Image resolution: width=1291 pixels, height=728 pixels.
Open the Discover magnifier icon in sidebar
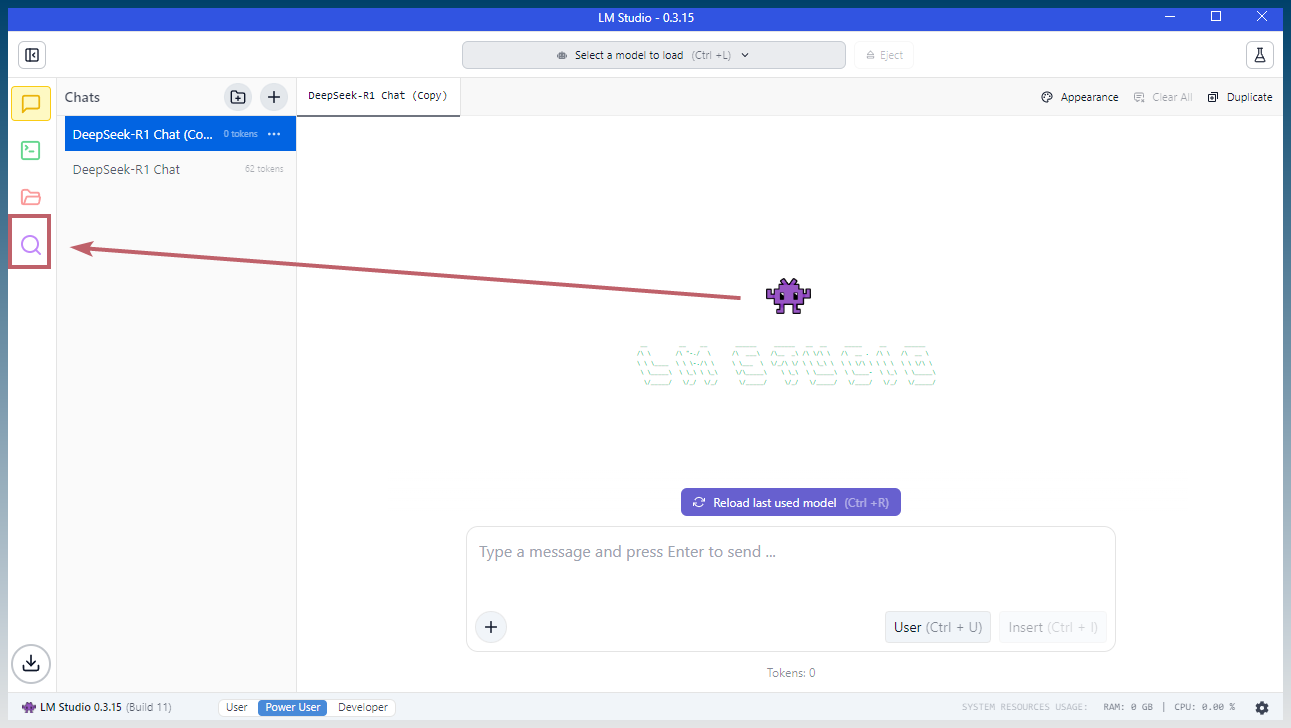pyautogui.click(x=31, y=244)
